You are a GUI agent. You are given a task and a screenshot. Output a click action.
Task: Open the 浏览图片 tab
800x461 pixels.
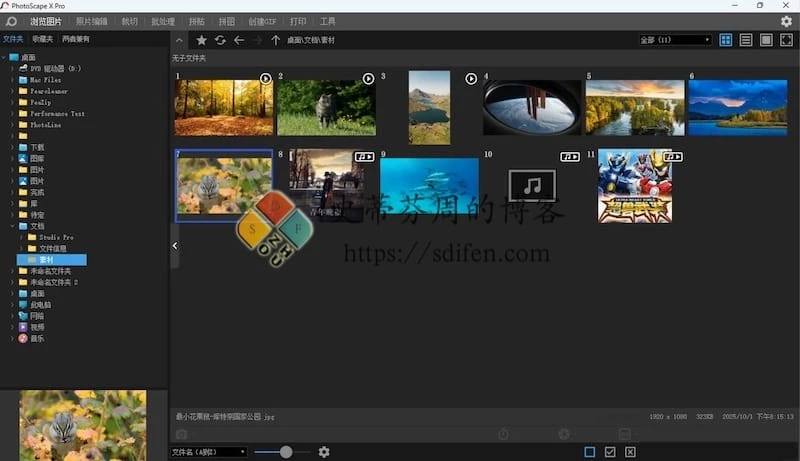click(45, 21)
